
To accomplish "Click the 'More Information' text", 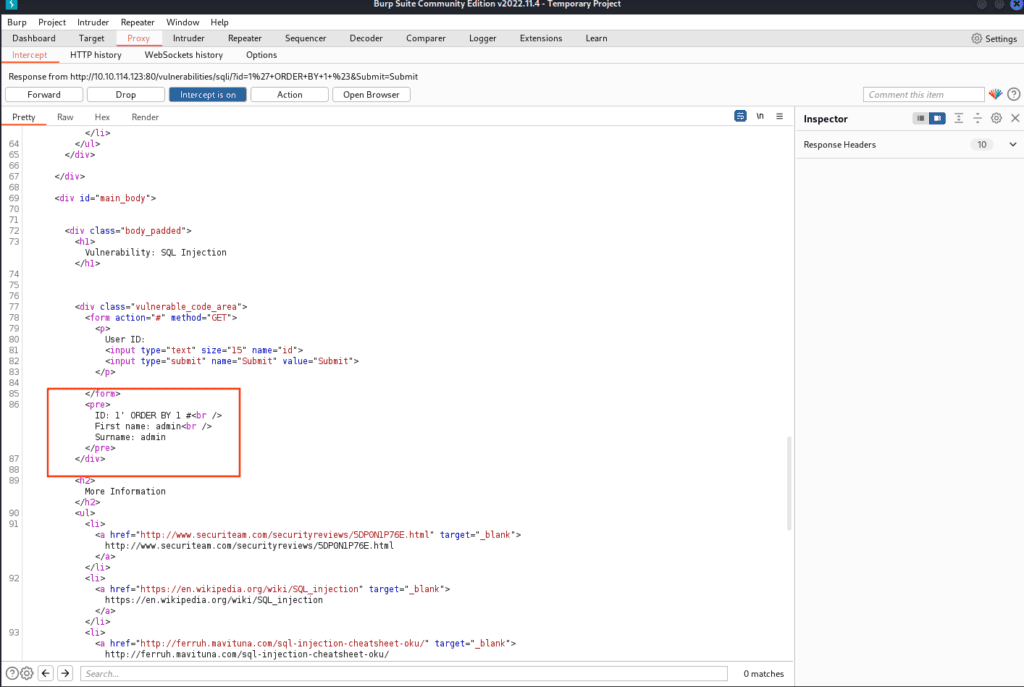I will coord(125,491).
